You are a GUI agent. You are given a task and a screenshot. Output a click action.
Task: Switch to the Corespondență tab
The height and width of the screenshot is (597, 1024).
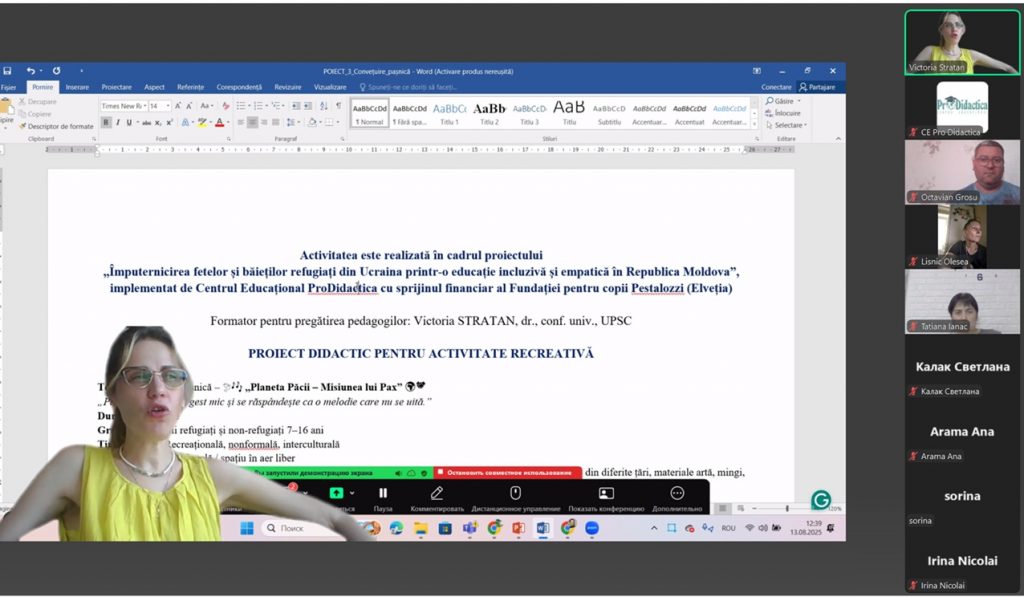click(x=239, y=87)
